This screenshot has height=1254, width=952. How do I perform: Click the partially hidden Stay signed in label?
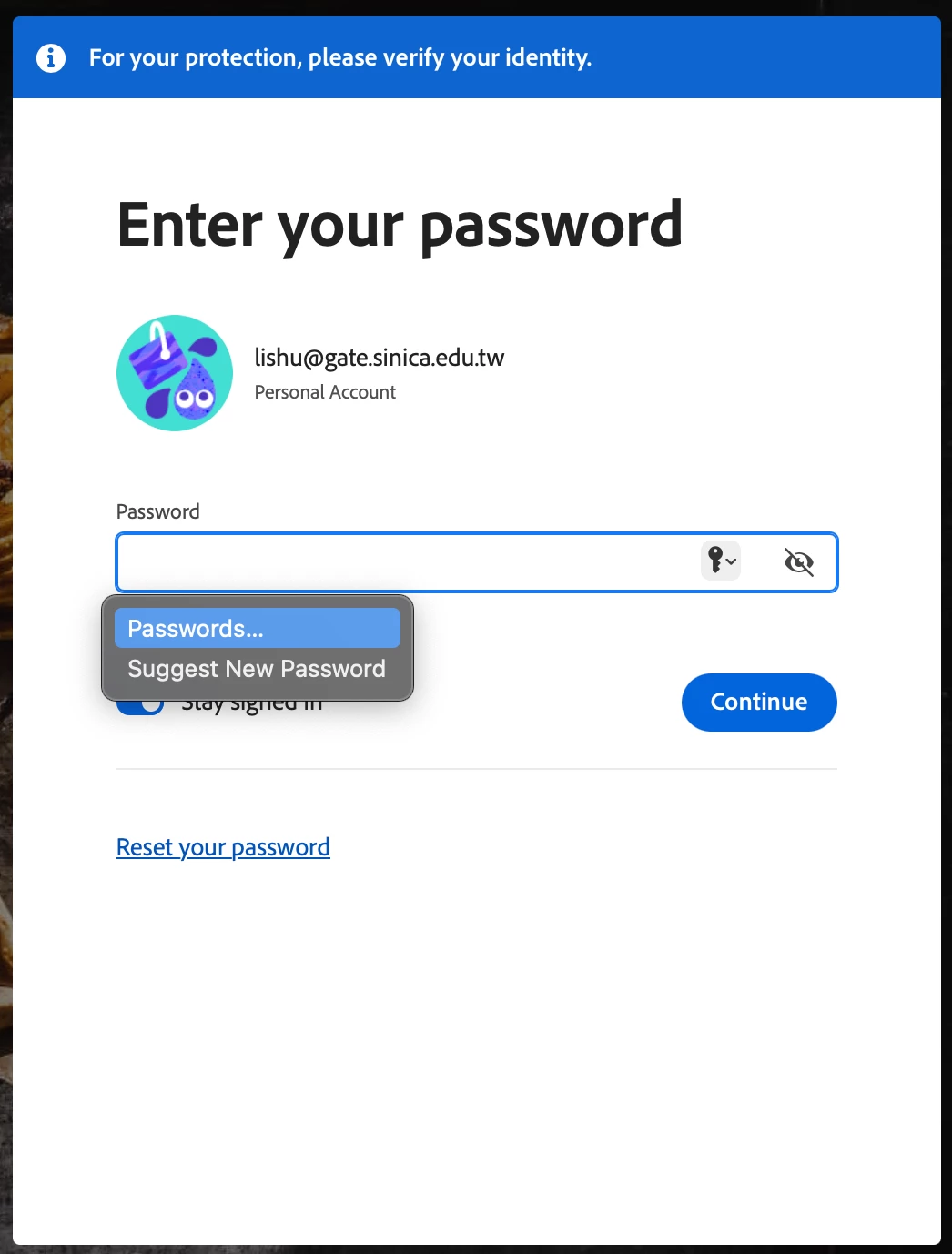[x=252, y=706]
